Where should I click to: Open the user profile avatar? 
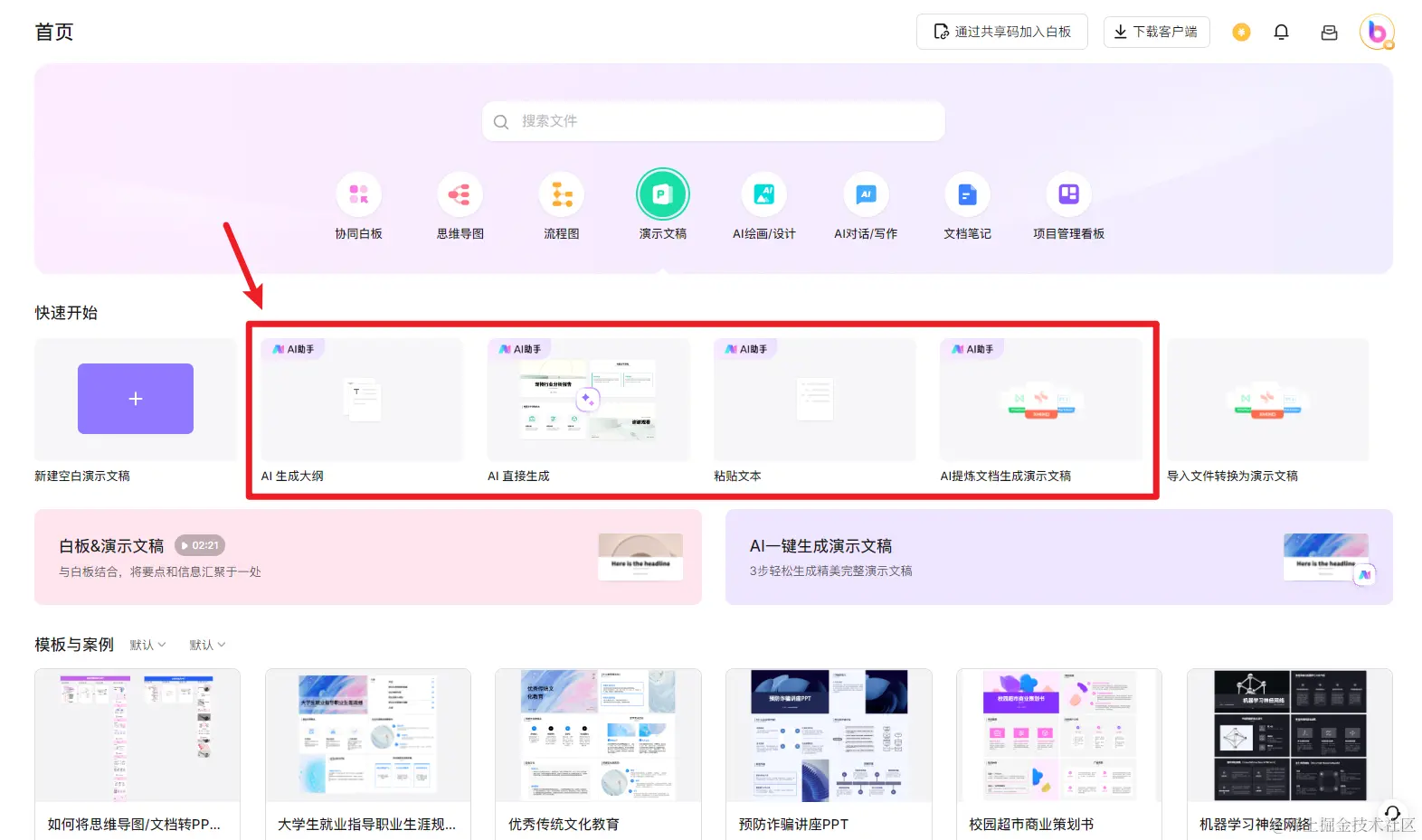pyautogui.click(x=1377, y=33)
